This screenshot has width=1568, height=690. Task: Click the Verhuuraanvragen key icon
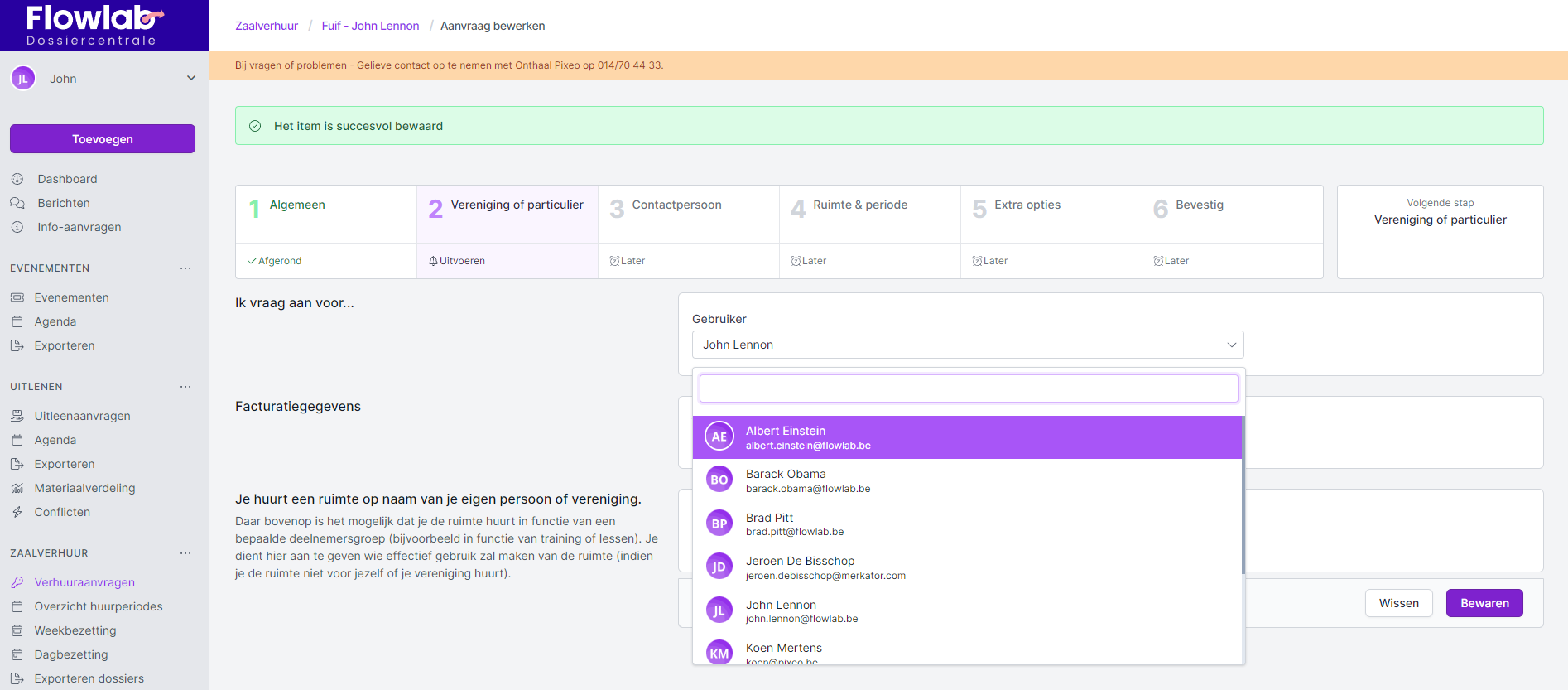[17, 582]
